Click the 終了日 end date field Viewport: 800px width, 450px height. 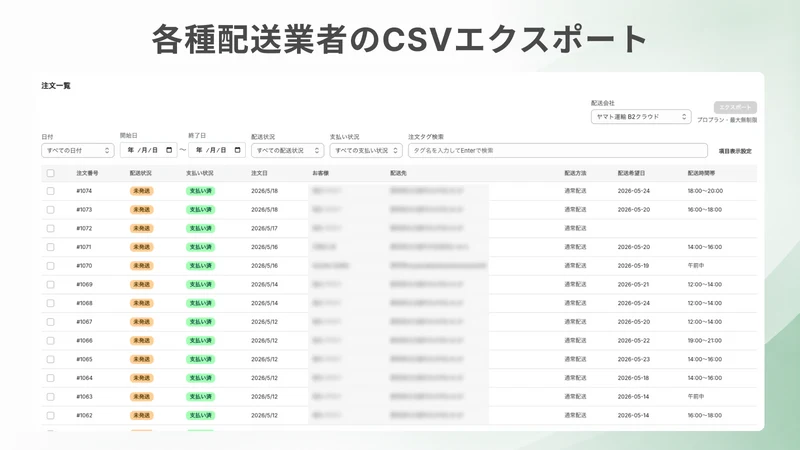[x=217, y=150]
